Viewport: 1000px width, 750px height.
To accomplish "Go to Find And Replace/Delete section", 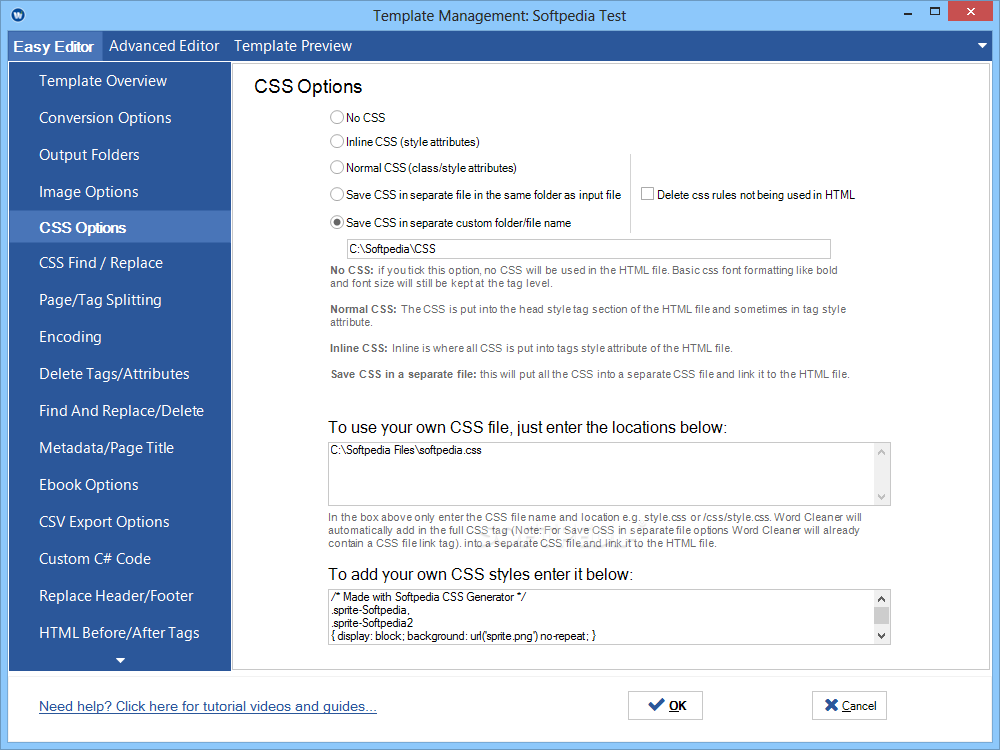I will click(x=120, y=411).
